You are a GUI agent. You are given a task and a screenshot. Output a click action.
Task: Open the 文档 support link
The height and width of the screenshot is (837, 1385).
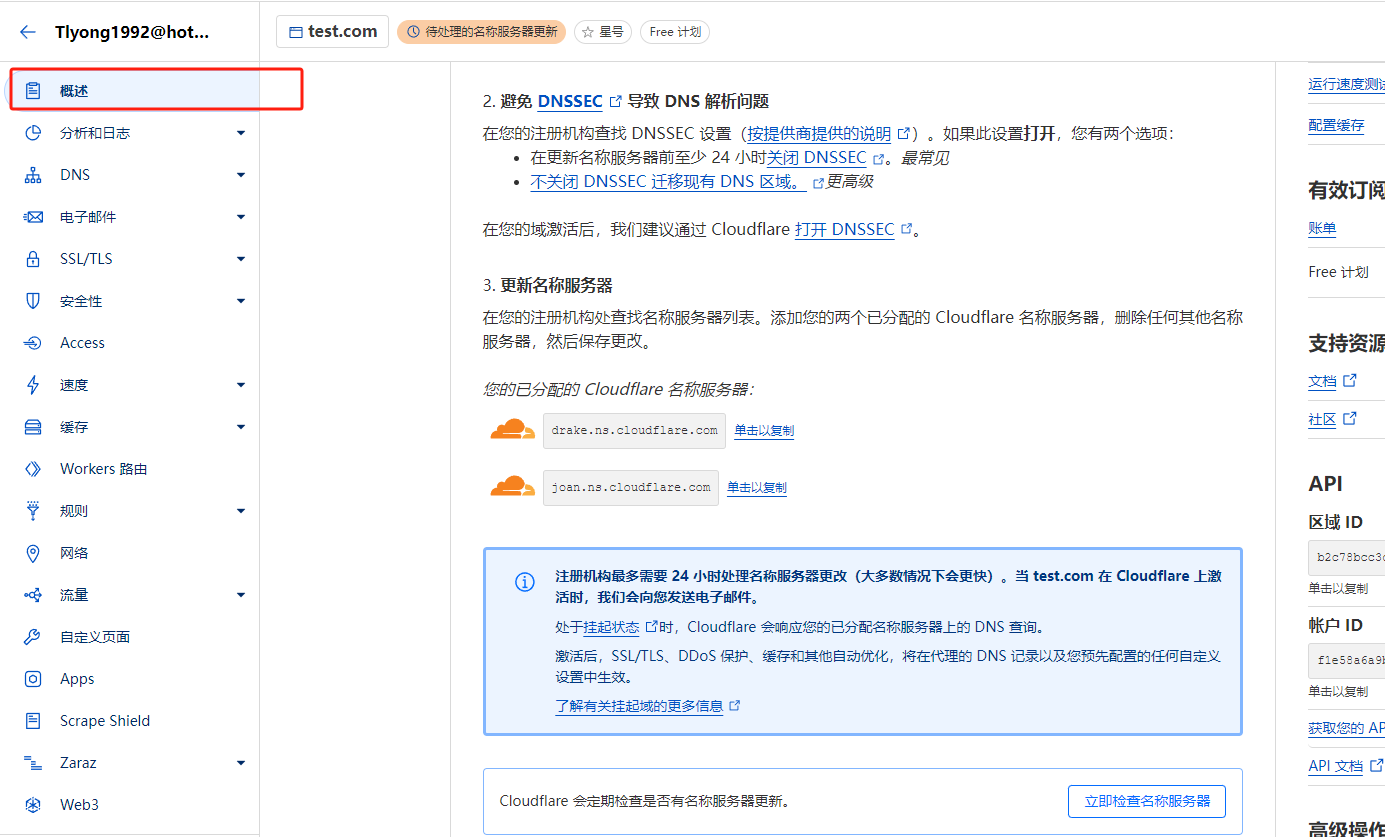(1322, 381)
